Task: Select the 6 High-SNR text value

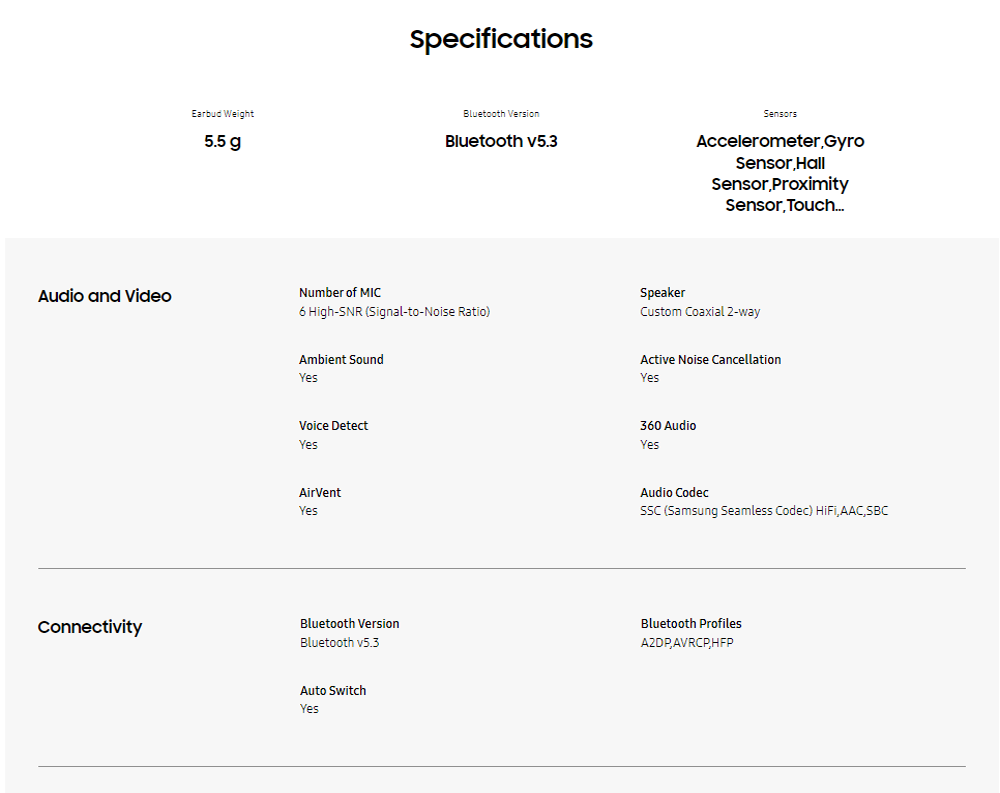Action: [x=394, y=312]
